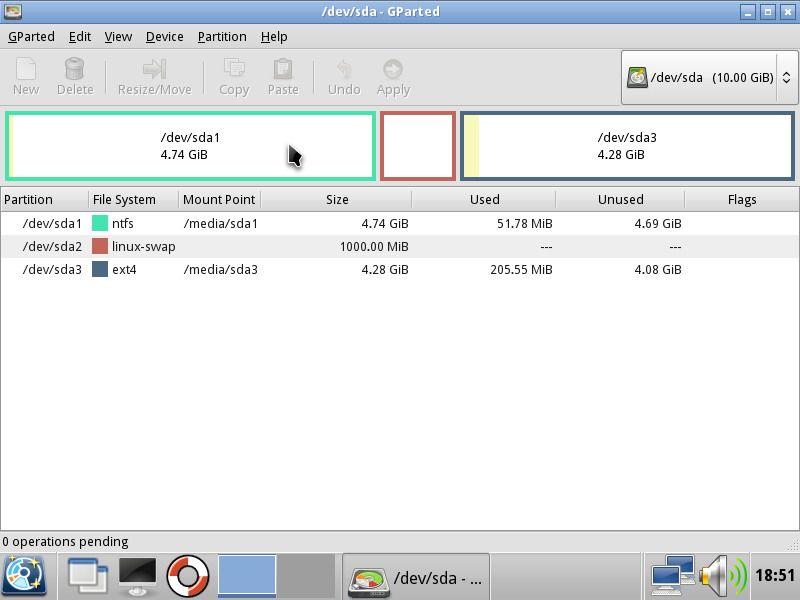Select the /dev/sda3 block in disk map
This screenshot has width=800, height=600.
(x=628, y=146)
